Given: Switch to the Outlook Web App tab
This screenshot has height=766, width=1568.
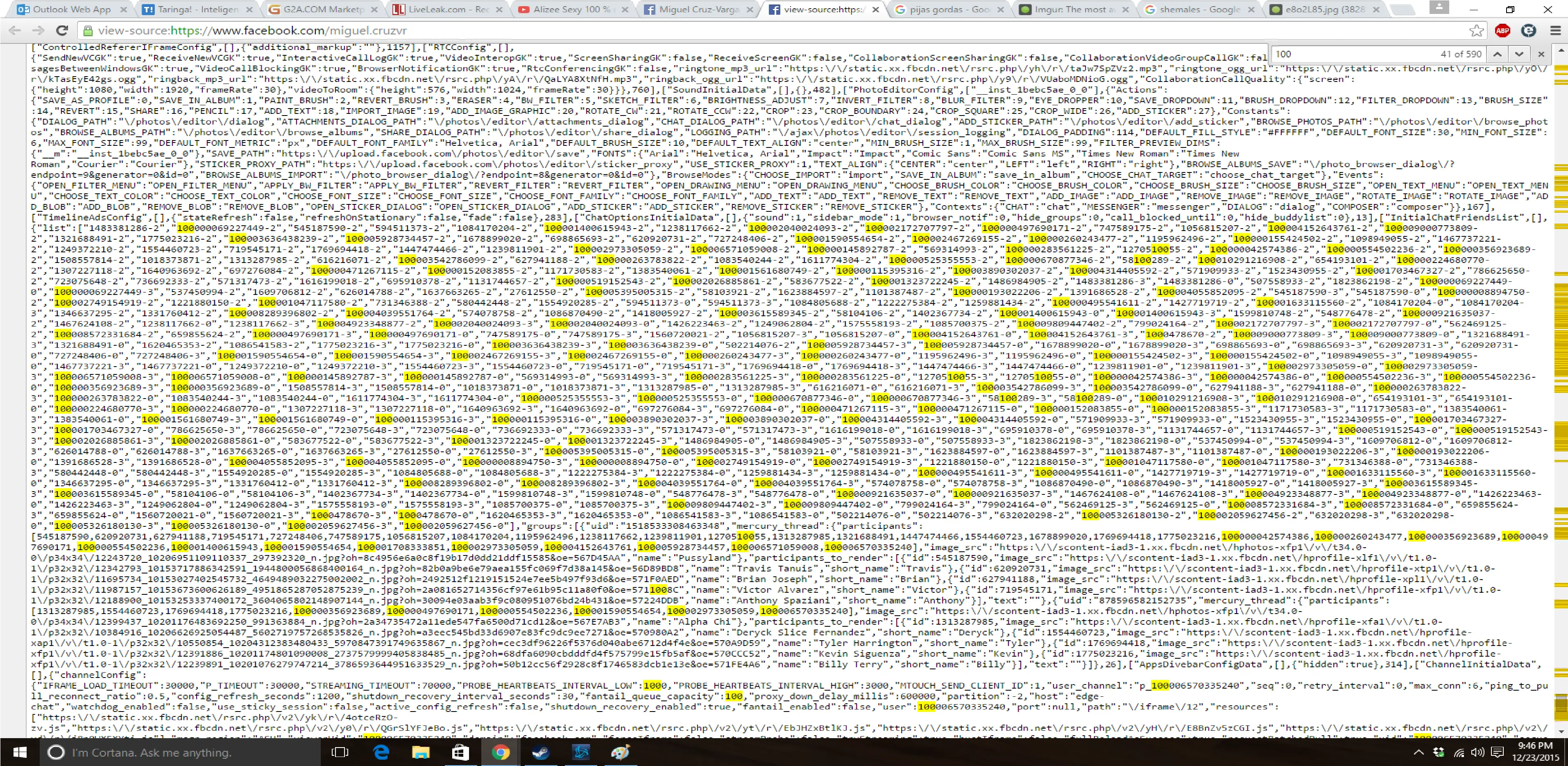Looking at the screenshot, I should point(72,9).
